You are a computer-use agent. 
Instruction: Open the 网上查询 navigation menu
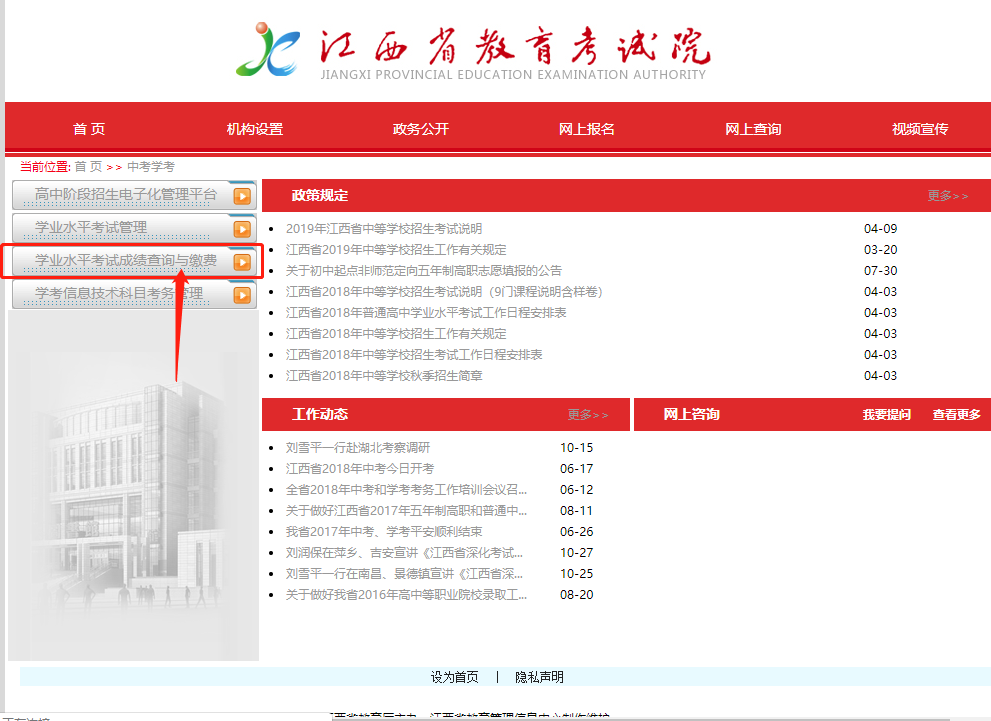[753, 129]
